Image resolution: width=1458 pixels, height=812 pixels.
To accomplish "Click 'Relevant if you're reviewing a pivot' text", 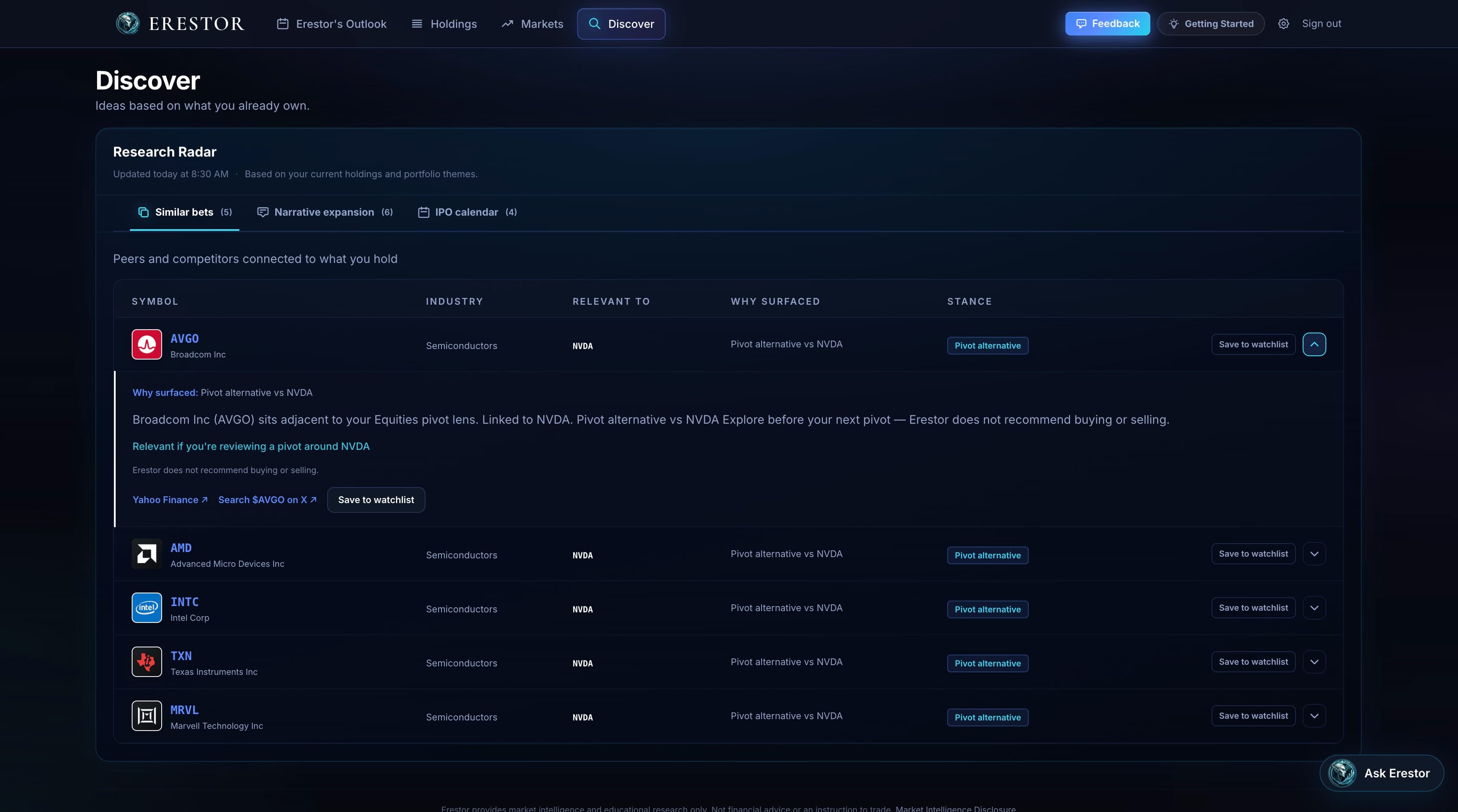I will [x=251, y=447].
